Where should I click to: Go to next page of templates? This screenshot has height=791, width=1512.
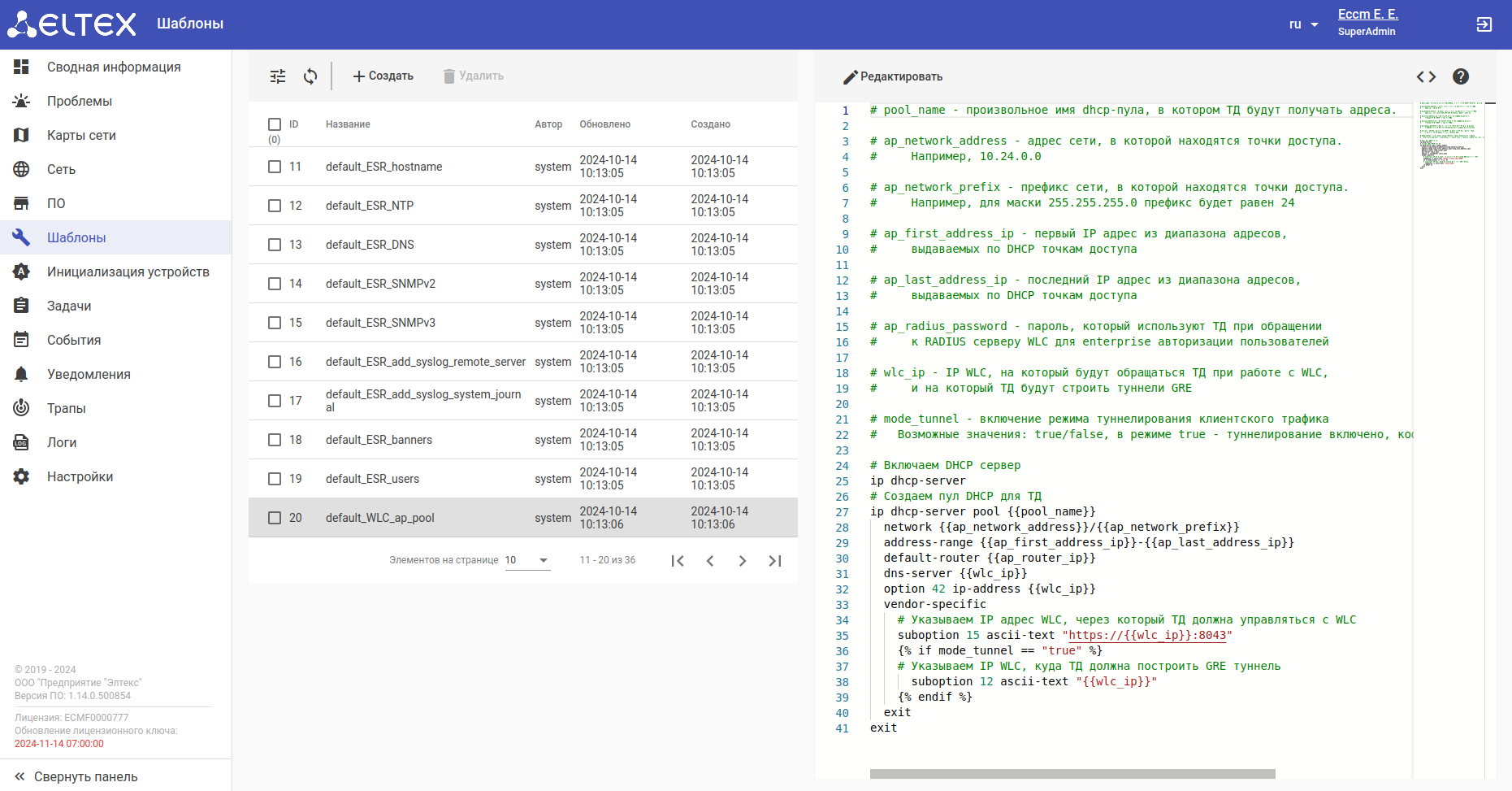(x=742, y=561)
